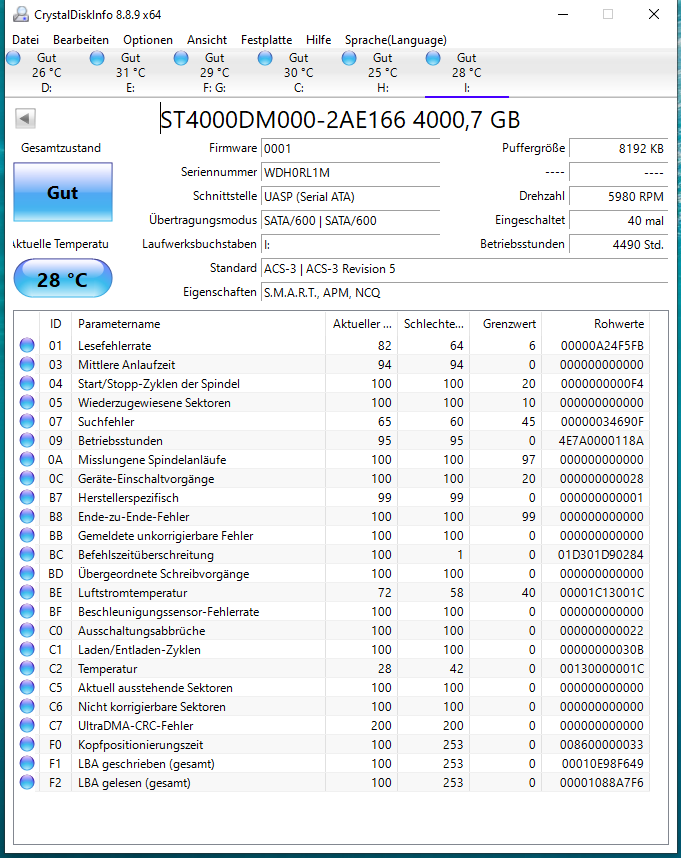The width and height of the screenshot is (681, 858).
Task: Click the Firmware field 0001
Action: (351, 148)
